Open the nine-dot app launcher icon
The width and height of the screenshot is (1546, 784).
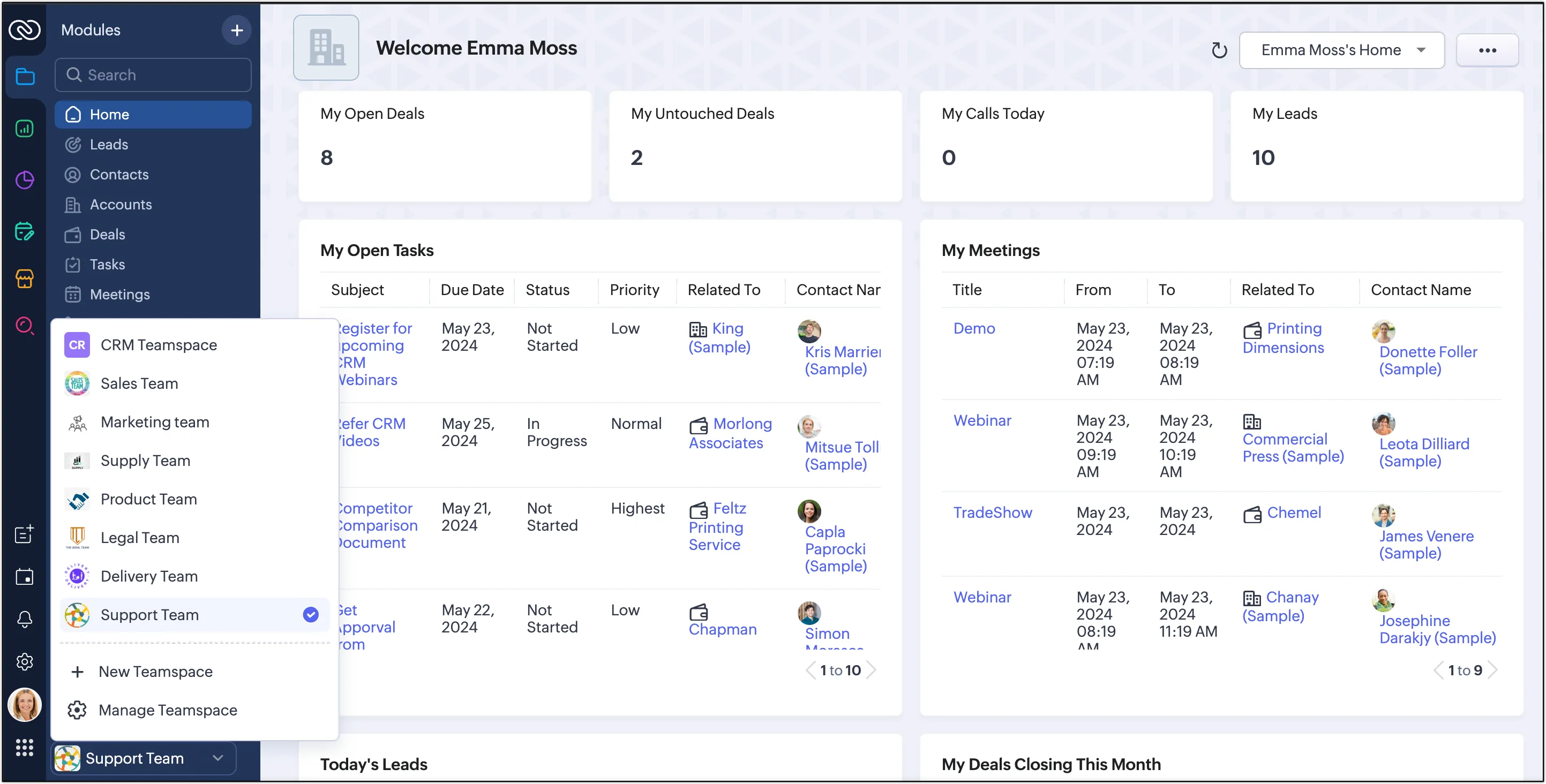(25, 748)
